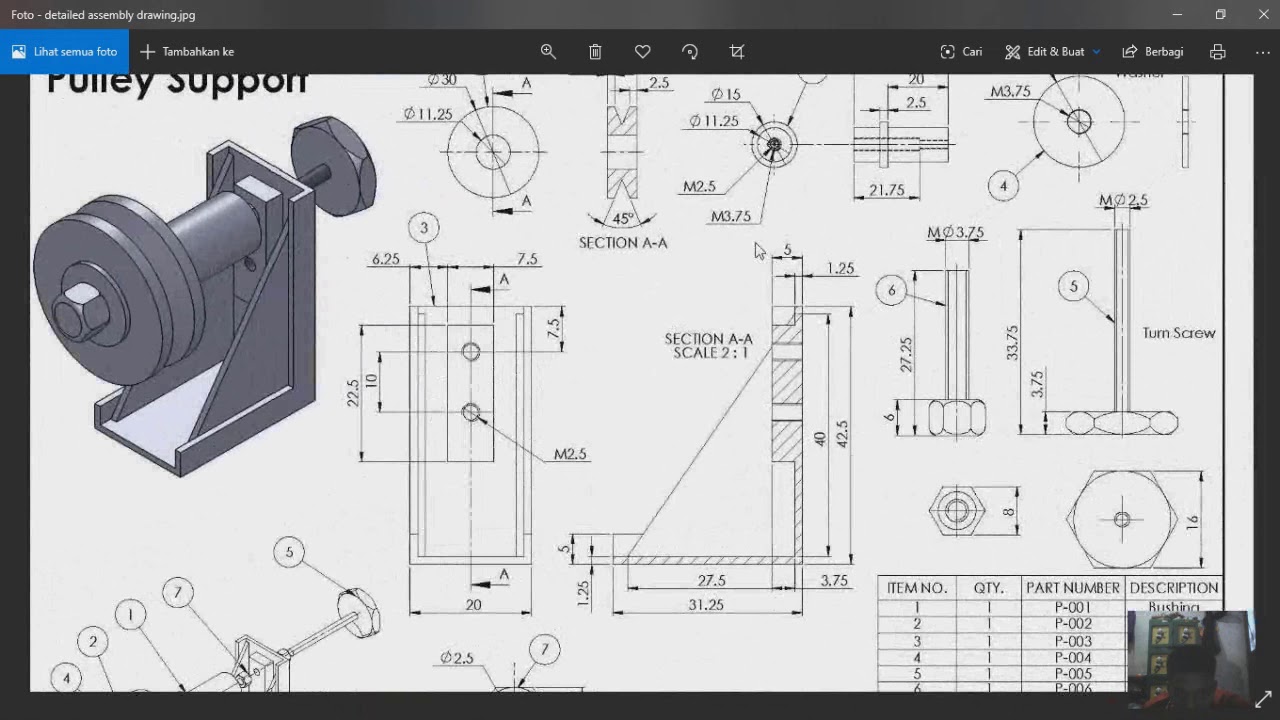Screen dimensions: 1280x720
Task: Click the "31.25" base dimension
Action: (706, 605)
